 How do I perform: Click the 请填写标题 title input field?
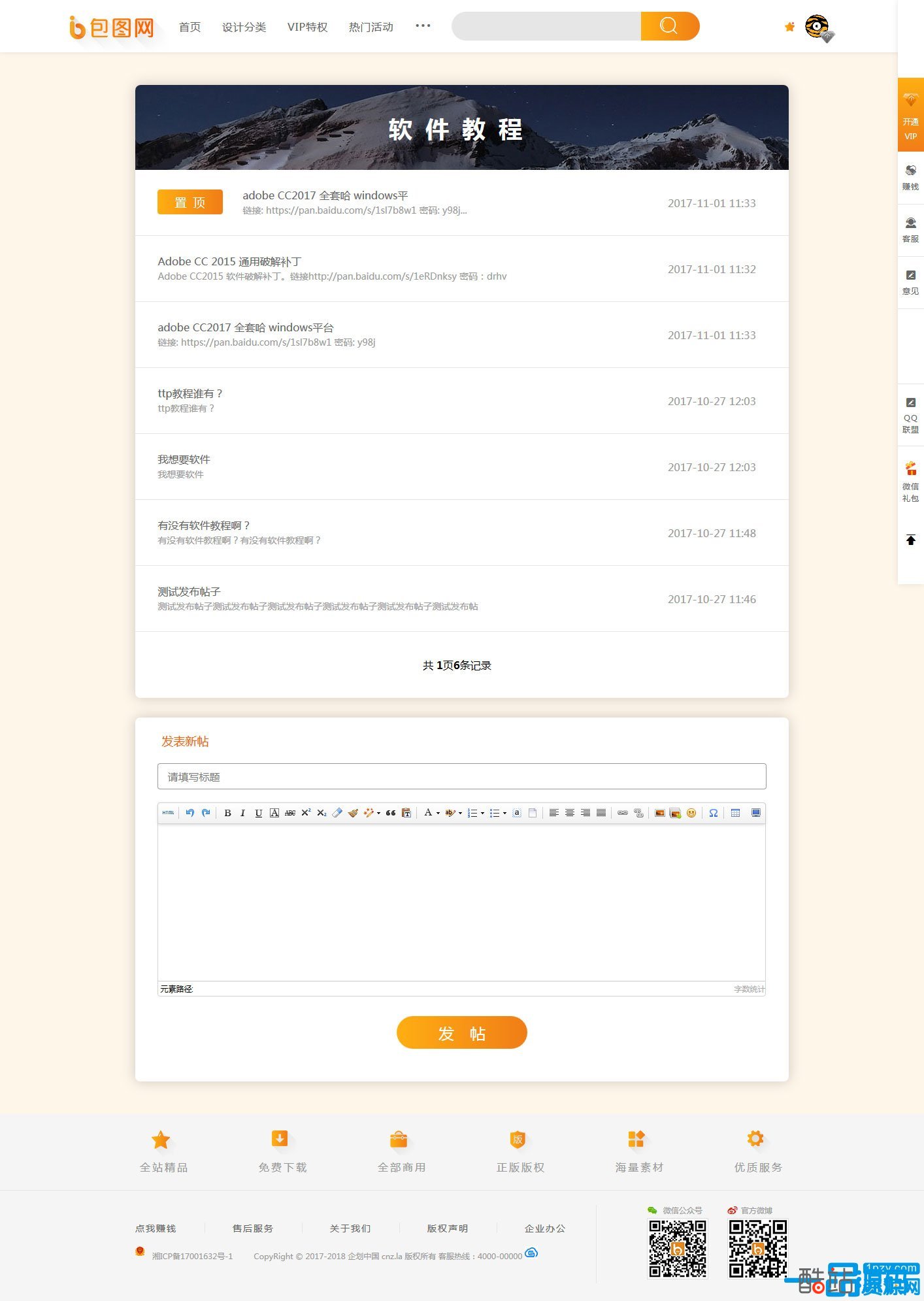pos(461,776)
